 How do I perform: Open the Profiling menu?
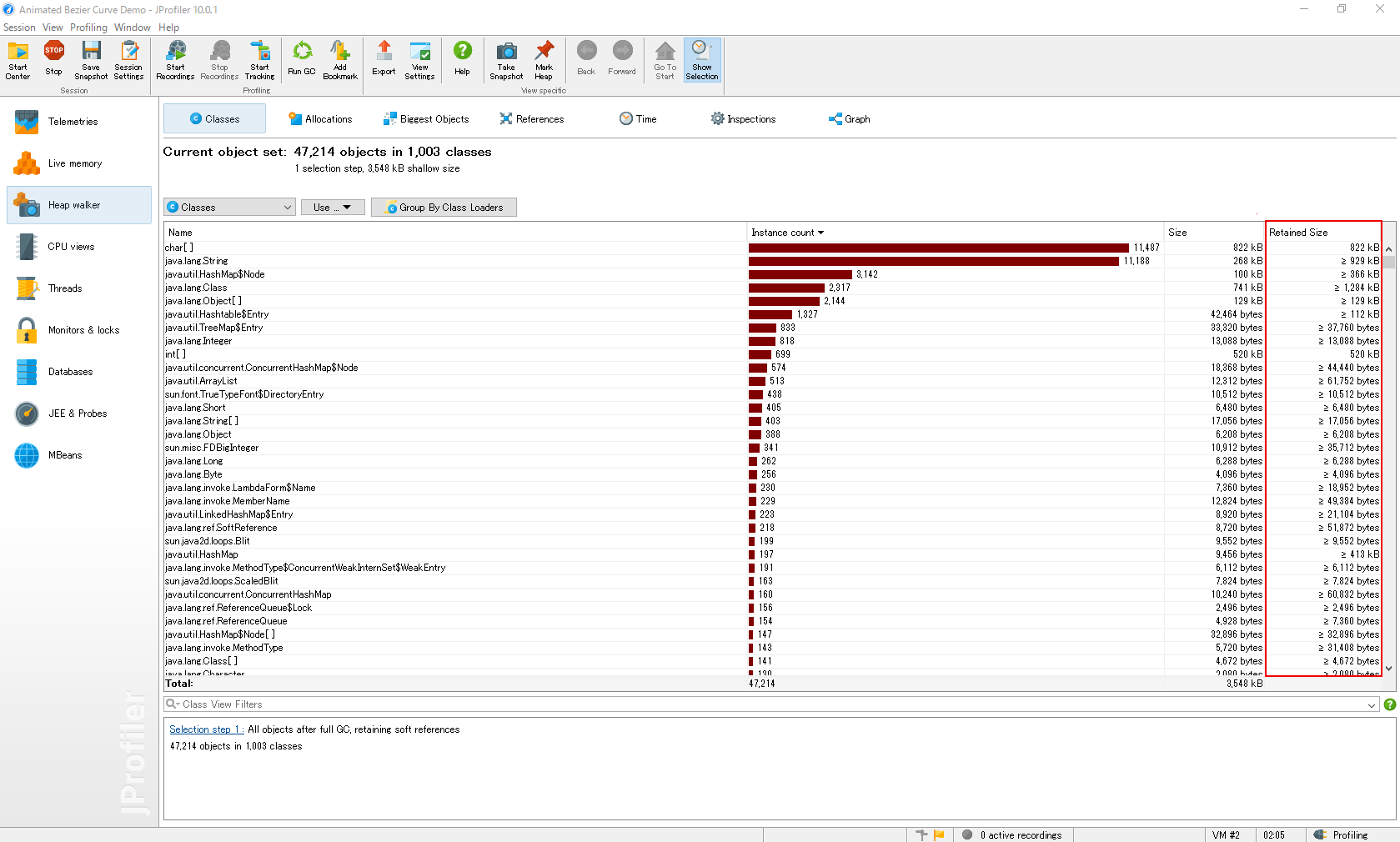point(88,28)
